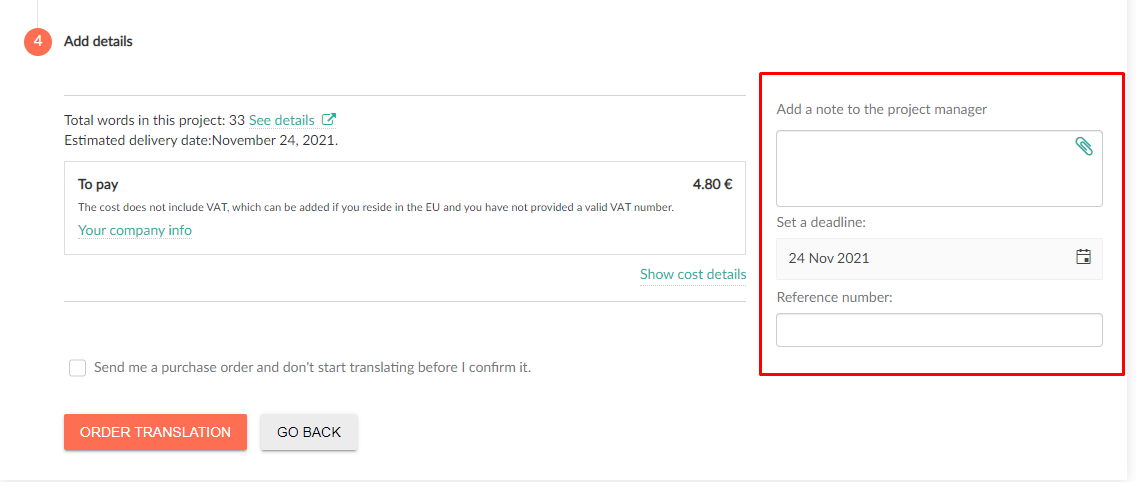Click the Add details step heading
This screenshot has width=1136, height=488.
pos(99,41)
